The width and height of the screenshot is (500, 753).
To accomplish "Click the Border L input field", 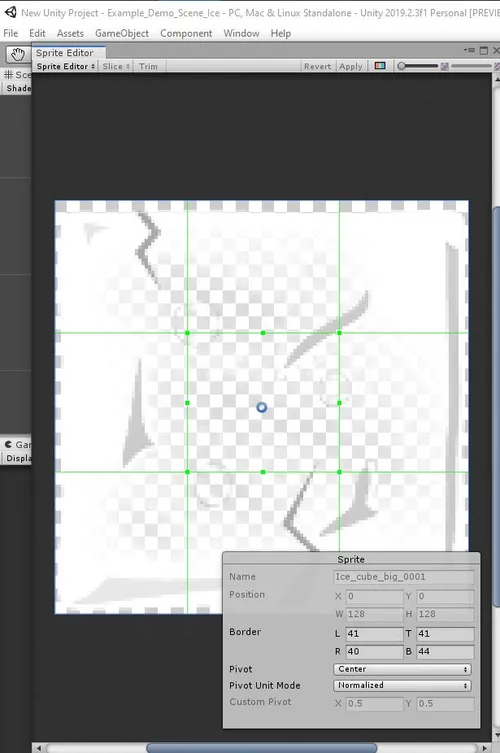I will (x=374, y=633).
